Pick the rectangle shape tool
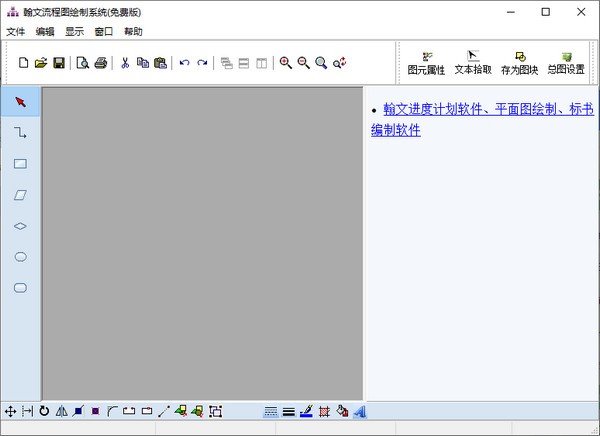Screen dimensions: 600x436 (20, 164)
